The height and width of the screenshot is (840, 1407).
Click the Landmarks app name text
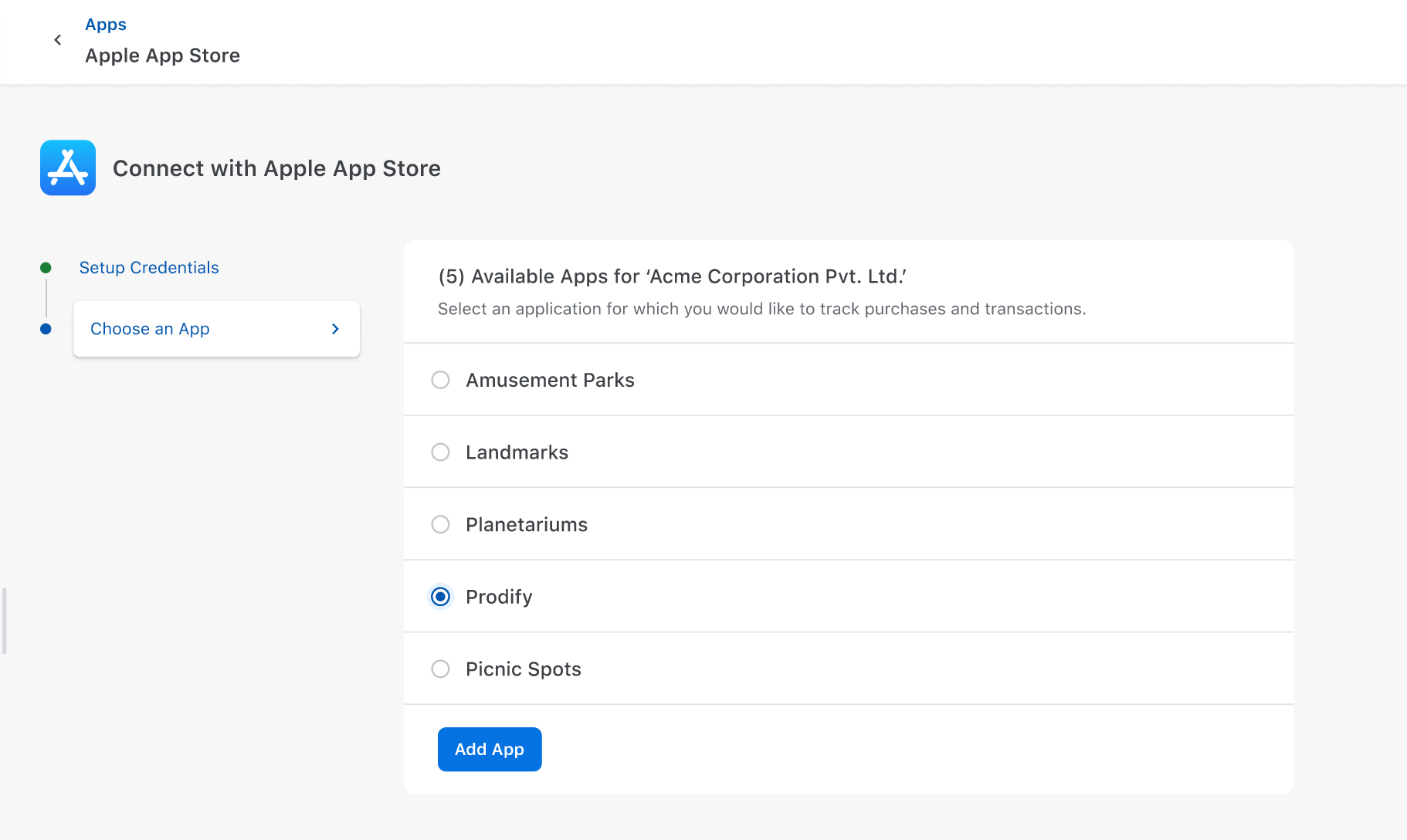517,452
